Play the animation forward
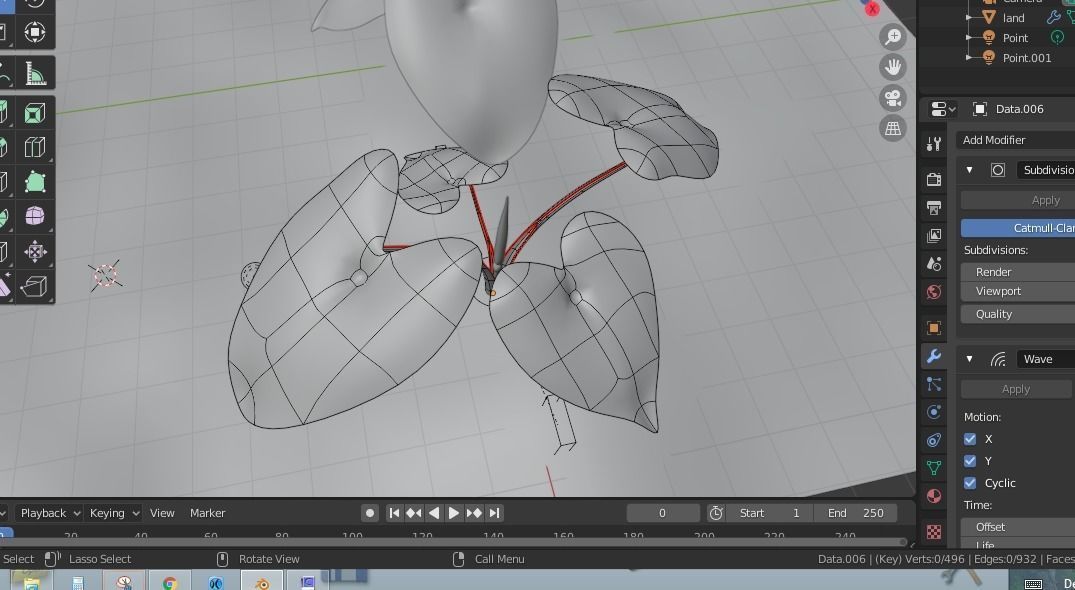The image size is (1075, 590). click(454, 513)
